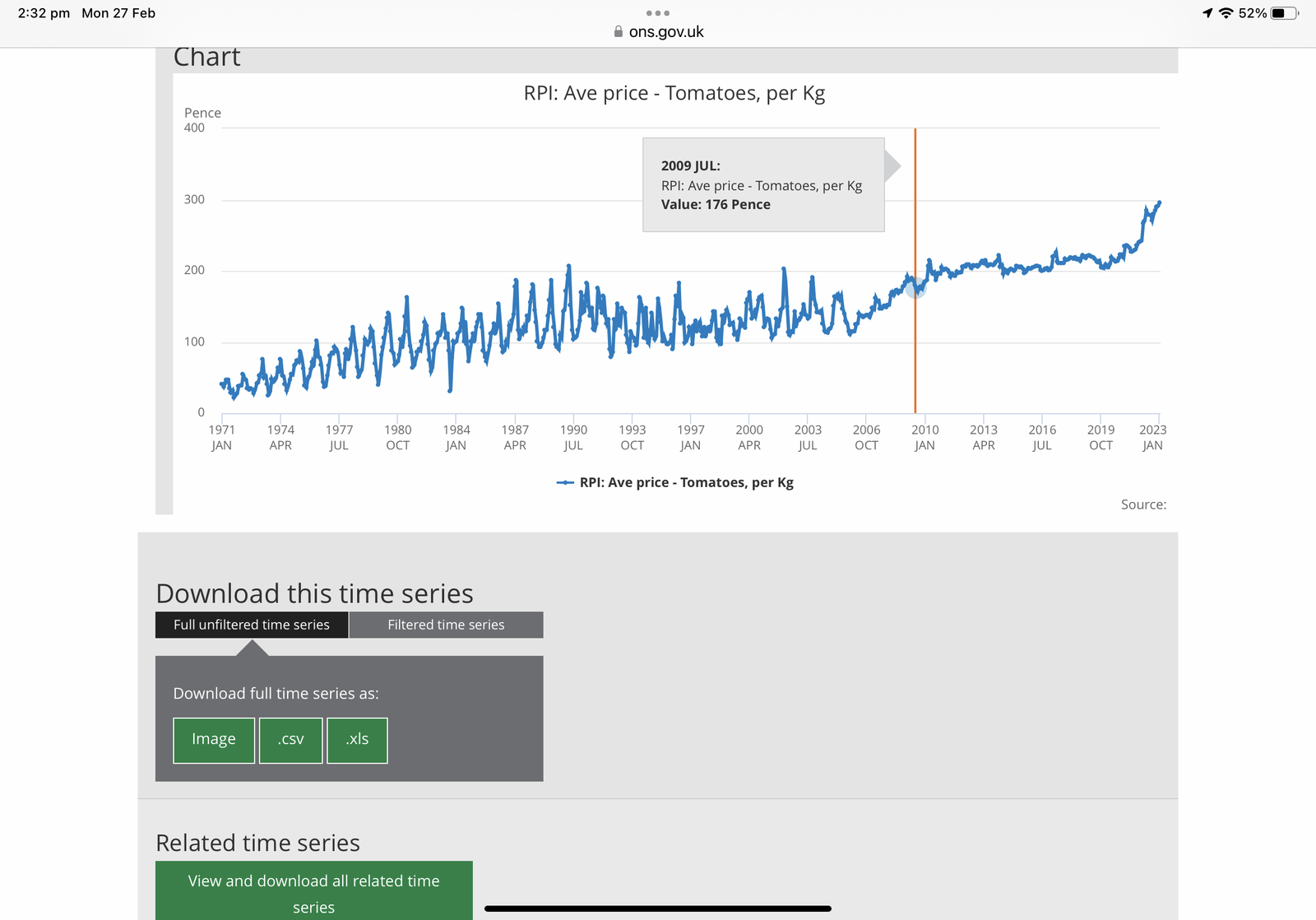Tap the battery icon in status bar
The width and height of the screenshot is (1316, 920).
pos(1284,13)
